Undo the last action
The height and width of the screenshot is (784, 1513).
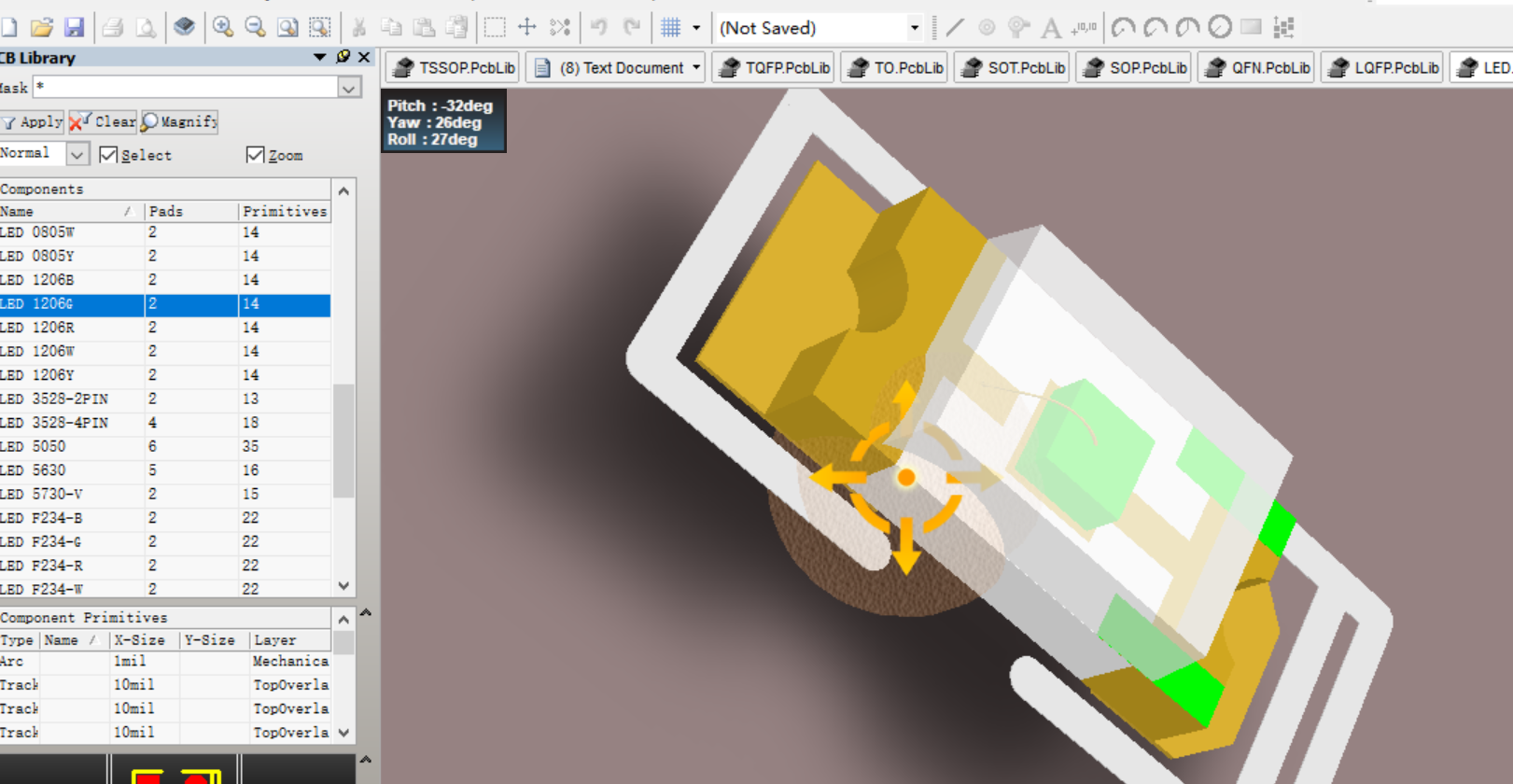pyautogui.click(x=599, y=27)
